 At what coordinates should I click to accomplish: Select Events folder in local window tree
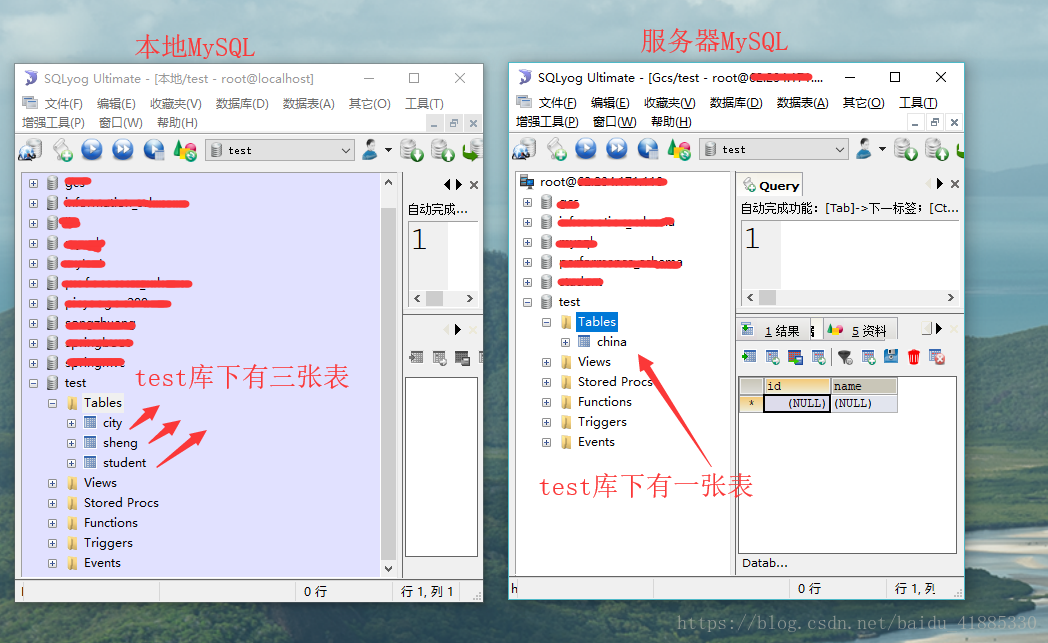pos(102,563)
